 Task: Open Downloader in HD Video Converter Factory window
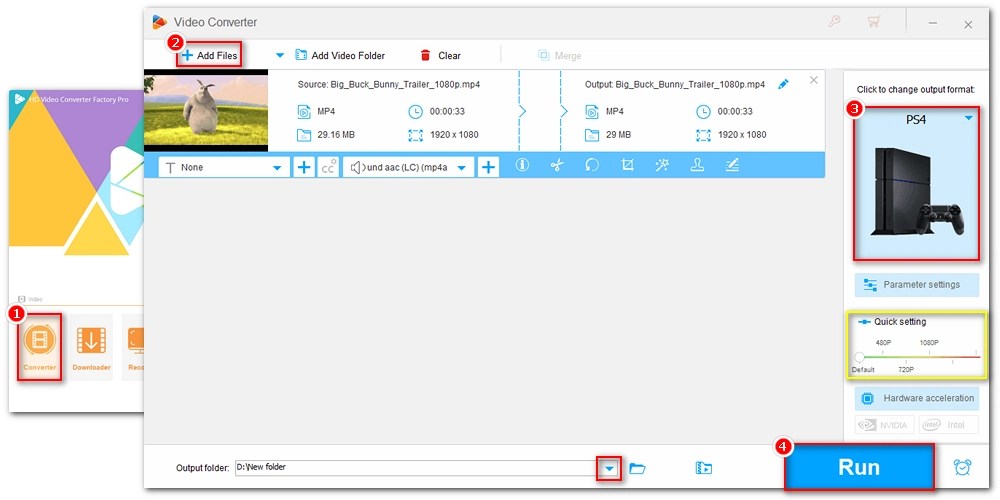(x=91, y=347)
